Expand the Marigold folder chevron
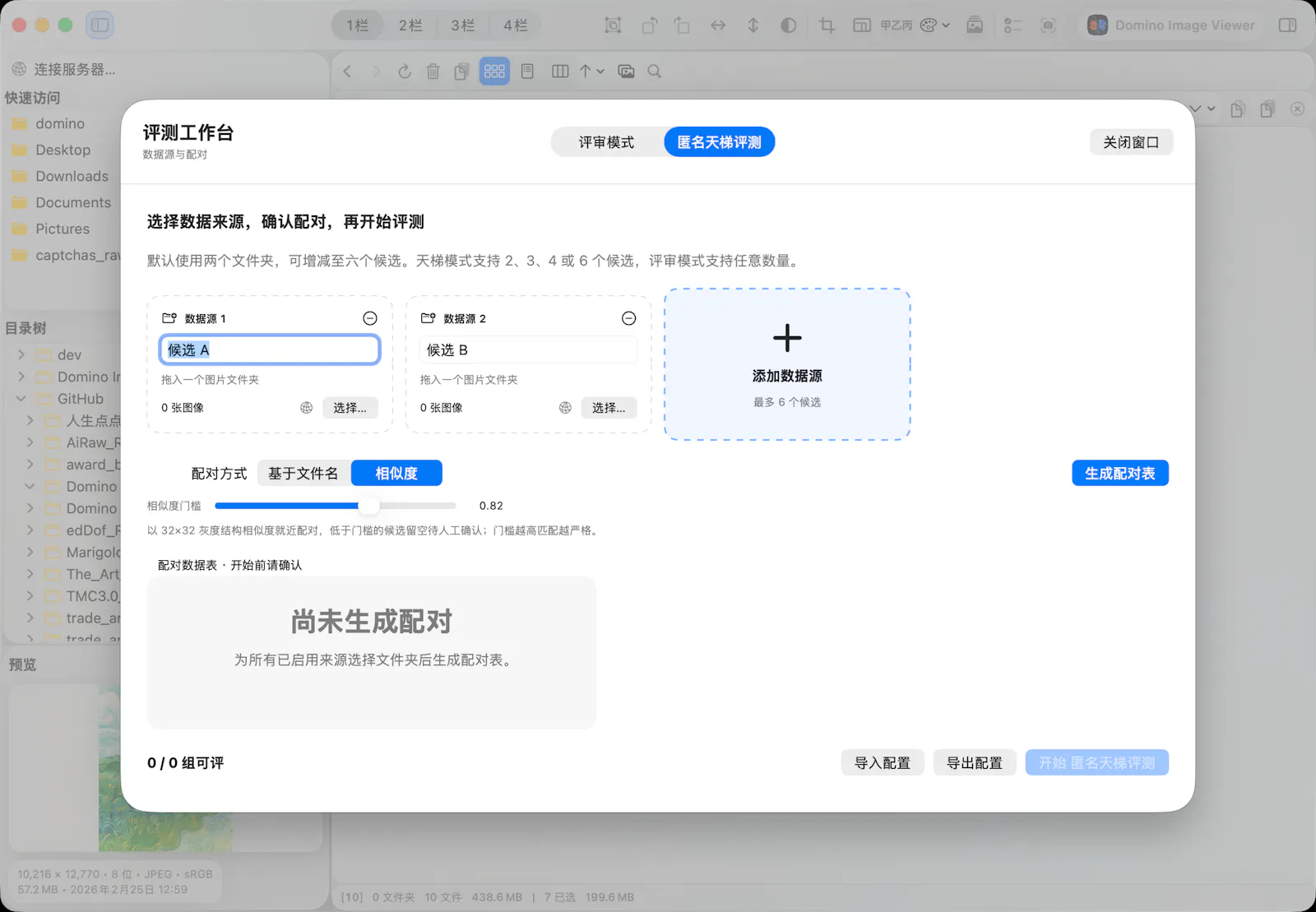The width and height of the screenshot is (1316, 912). click(x=30, y=552)
